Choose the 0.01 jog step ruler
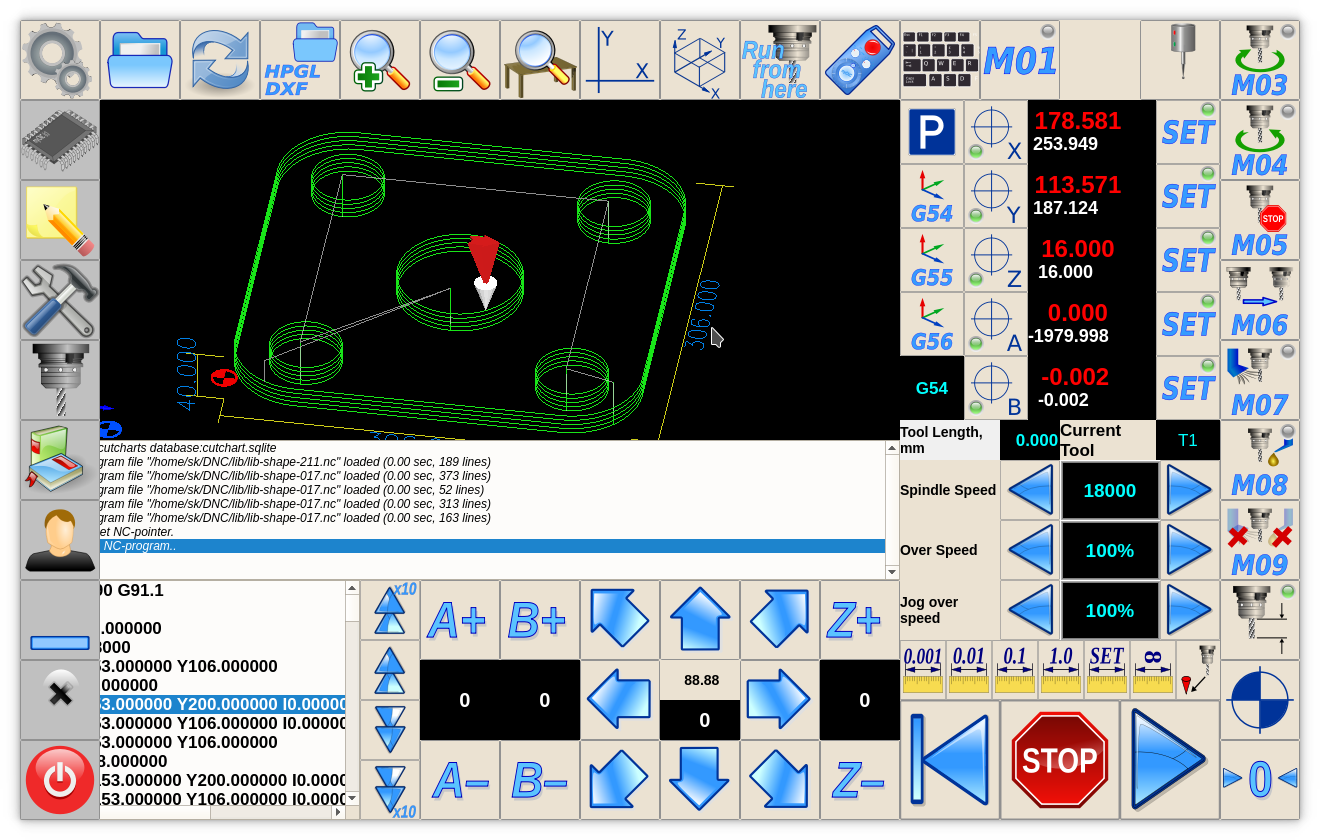 click(968, 669)
